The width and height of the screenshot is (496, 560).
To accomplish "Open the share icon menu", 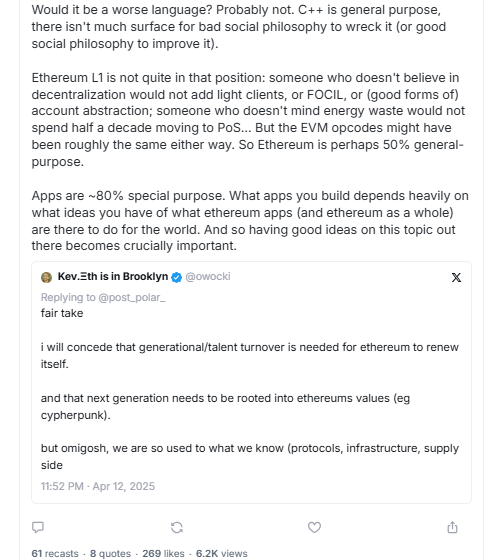I will click(x=452, y=527).
